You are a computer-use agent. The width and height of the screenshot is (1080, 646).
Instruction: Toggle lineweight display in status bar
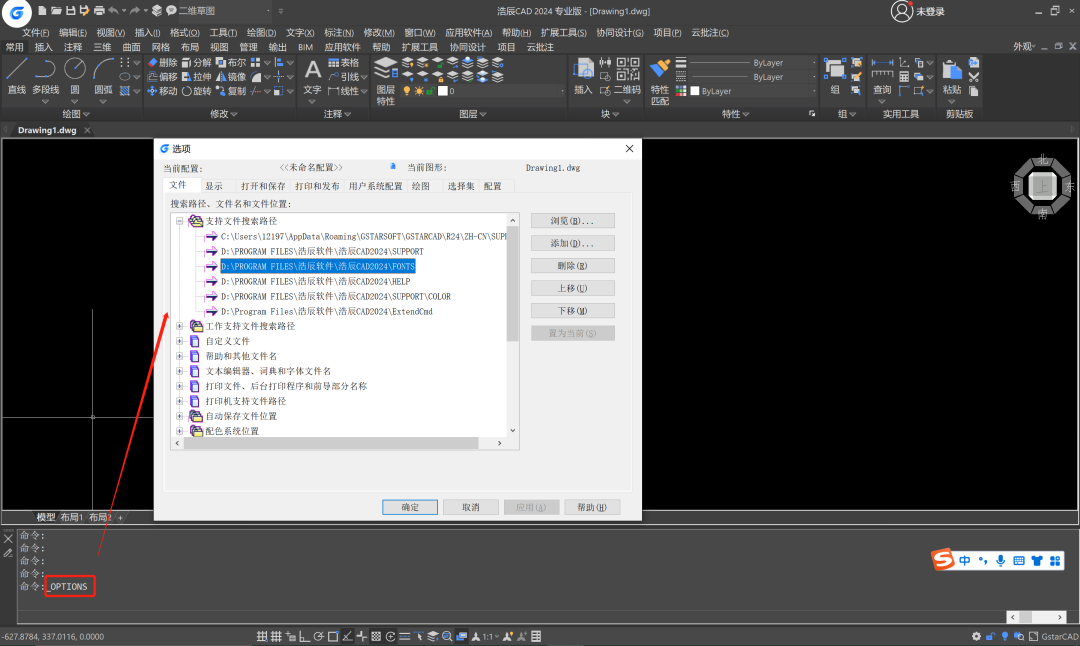tap(404, 636)
